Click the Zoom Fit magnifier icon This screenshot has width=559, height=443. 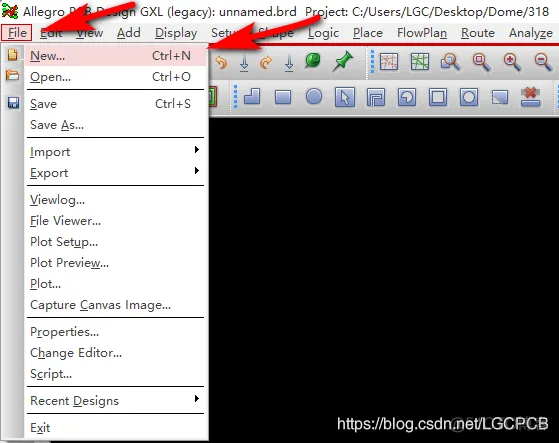point(481,61)
